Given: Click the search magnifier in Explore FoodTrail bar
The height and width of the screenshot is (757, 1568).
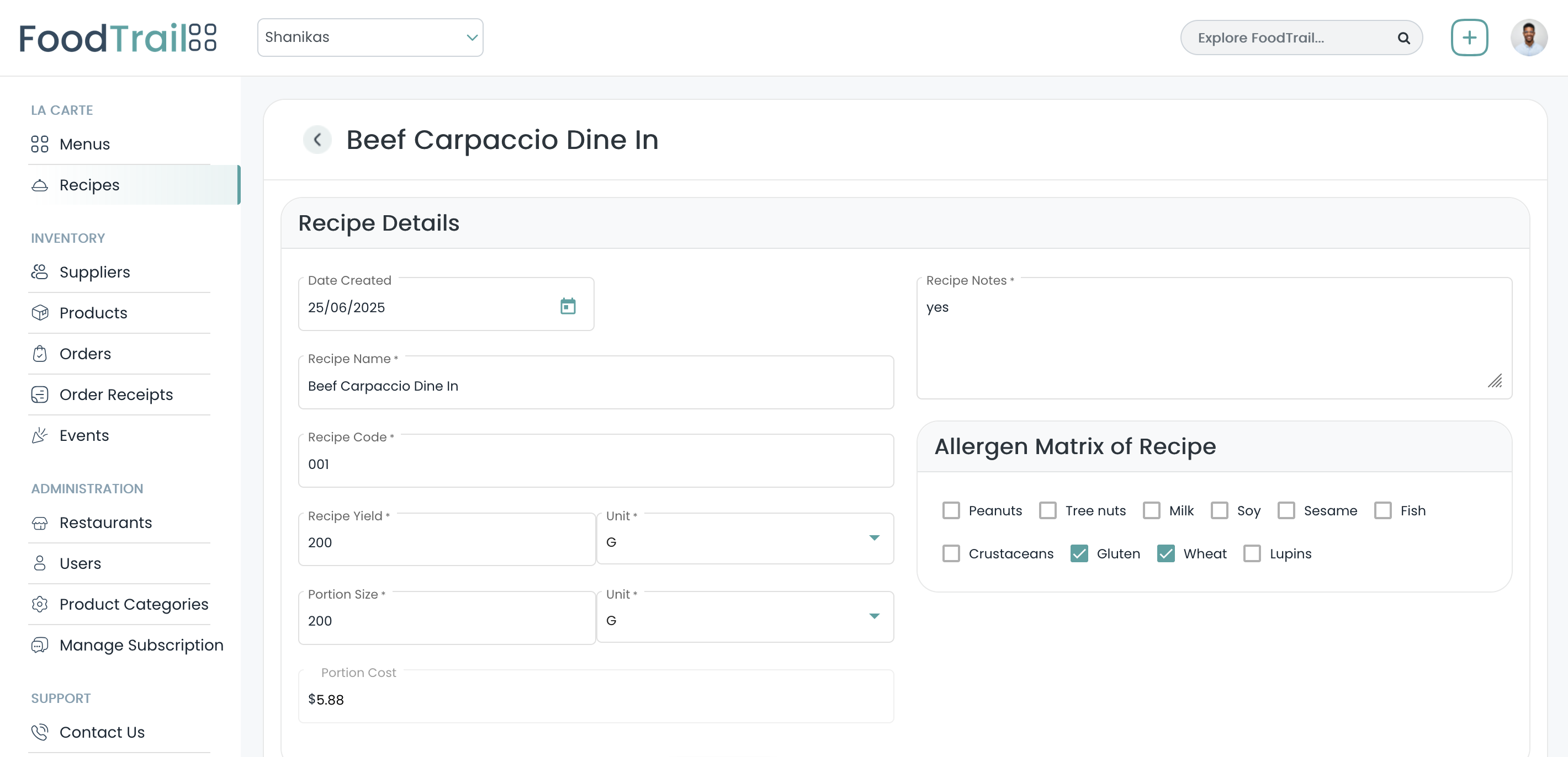Looking at the screenshot, I should (1403, 38).
